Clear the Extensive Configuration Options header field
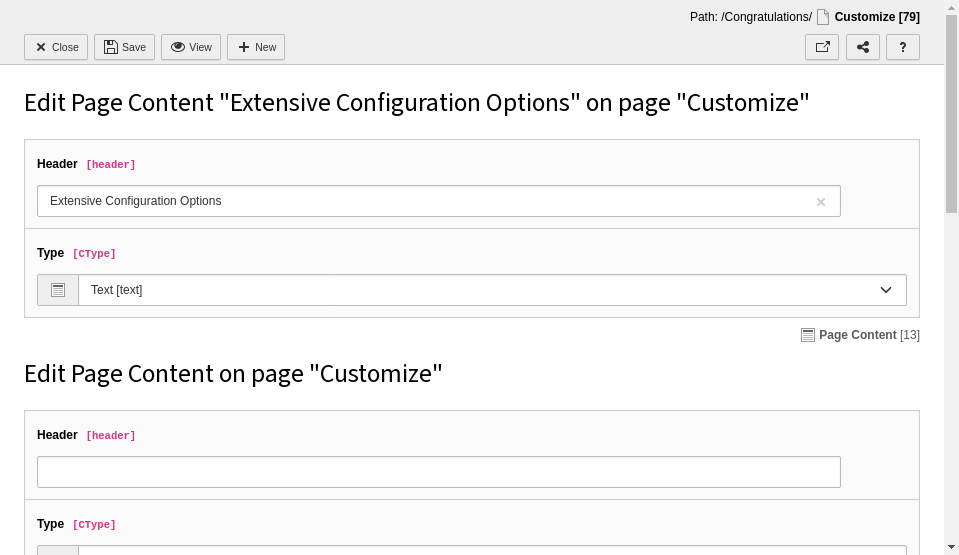This screenshot has height=555, width=959. point(821,201)
